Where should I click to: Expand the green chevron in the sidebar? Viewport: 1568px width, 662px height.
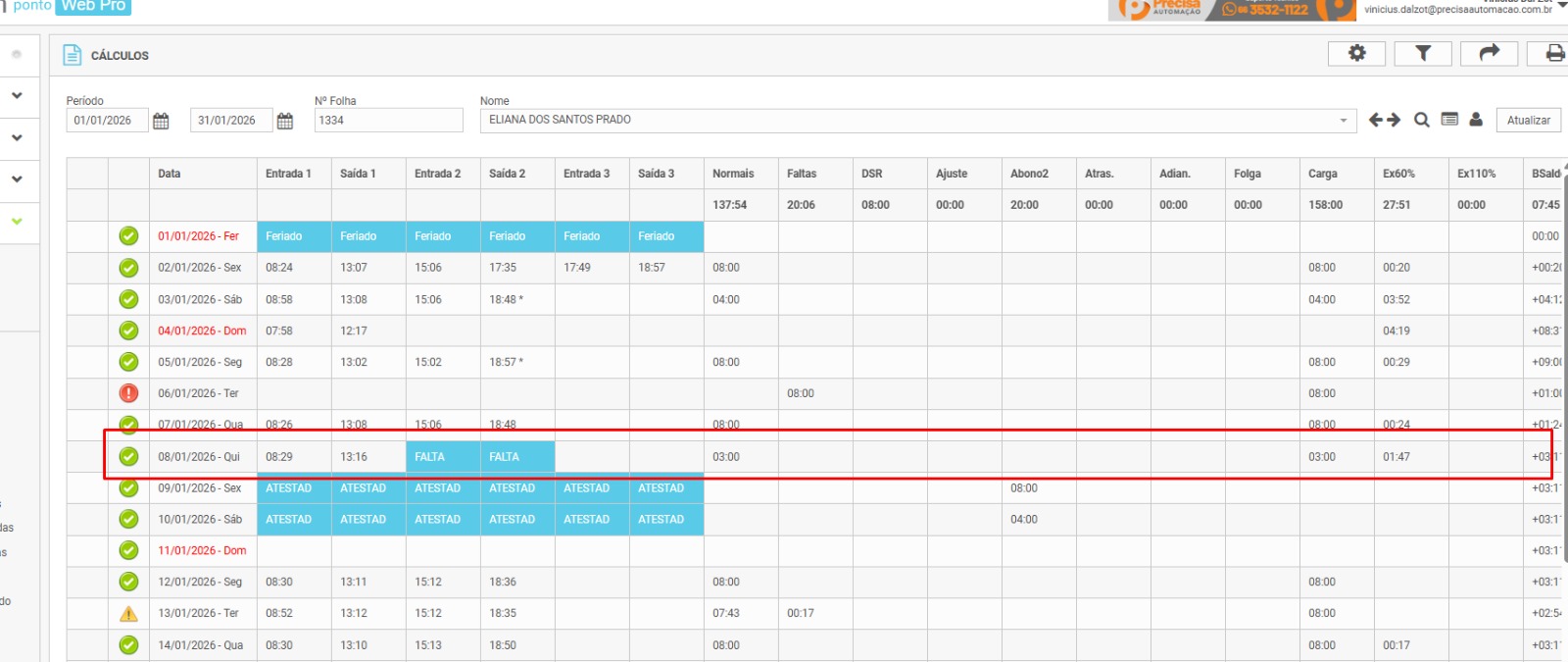[x=17, y=222]
